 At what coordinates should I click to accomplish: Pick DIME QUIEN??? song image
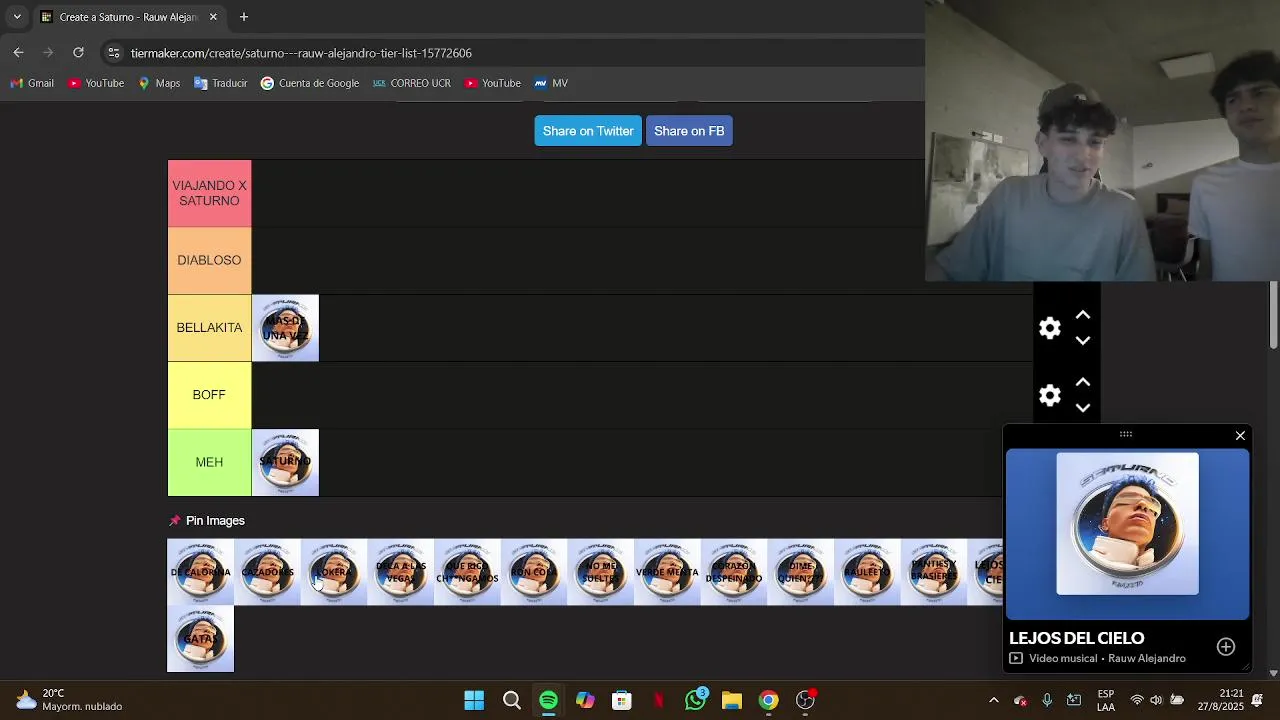(x=800, y=572)
